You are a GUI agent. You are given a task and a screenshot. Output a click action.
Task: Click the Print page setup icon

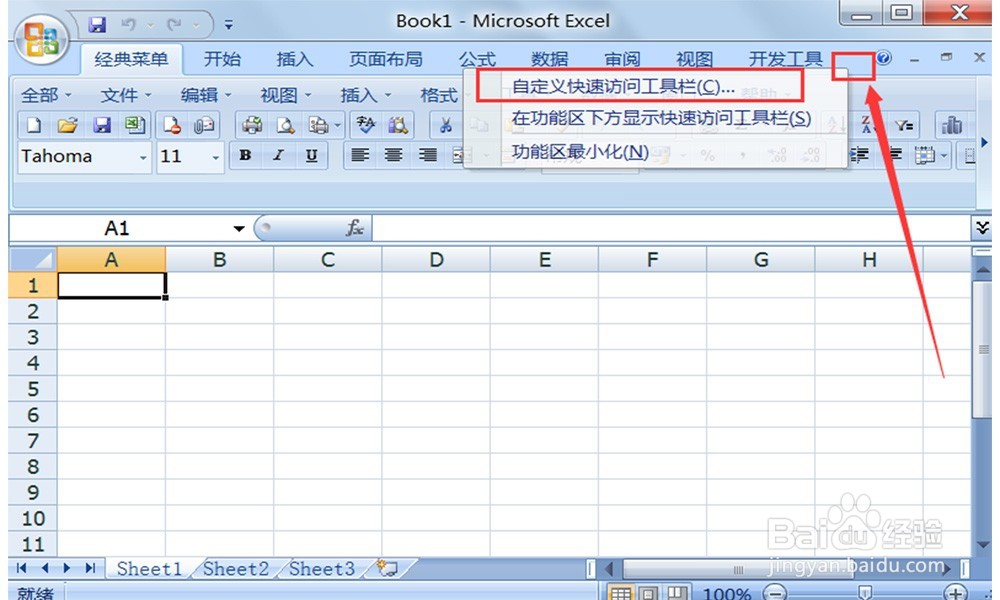(318, 125)
